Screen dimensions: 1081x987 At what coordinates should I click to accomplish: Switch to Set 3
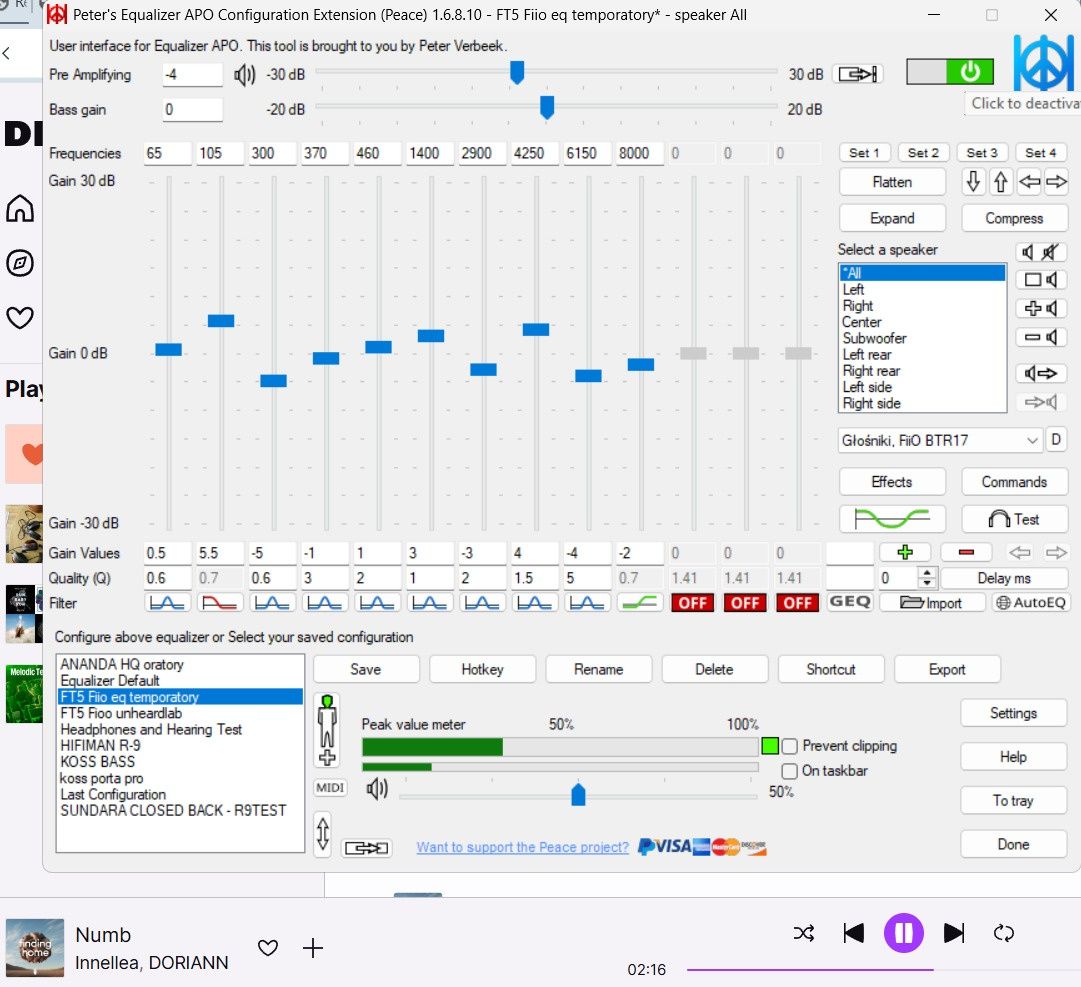click(982, 152)
